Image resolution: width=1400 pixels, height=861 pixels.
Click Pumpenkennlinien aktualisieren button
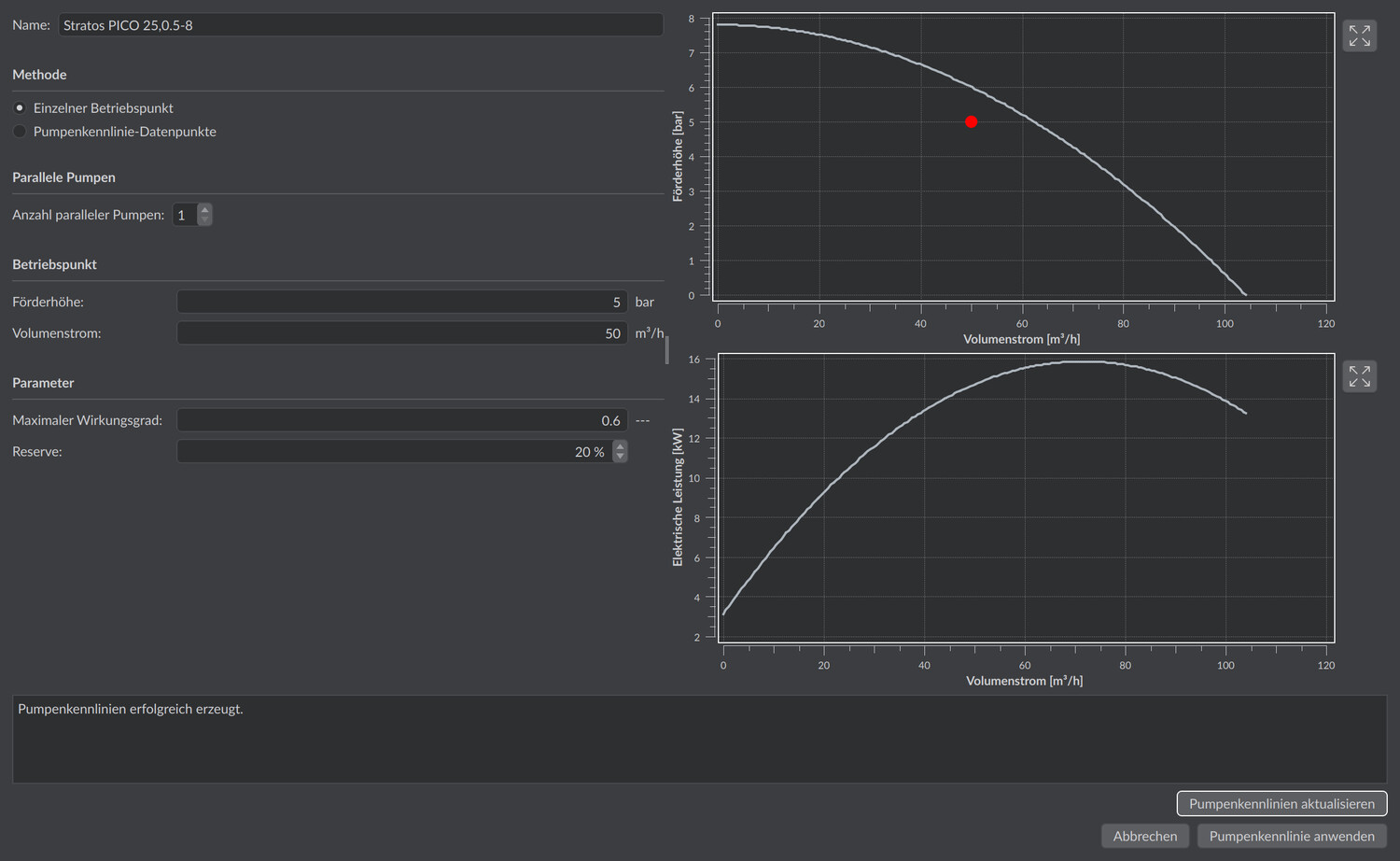pos(1281,804)
